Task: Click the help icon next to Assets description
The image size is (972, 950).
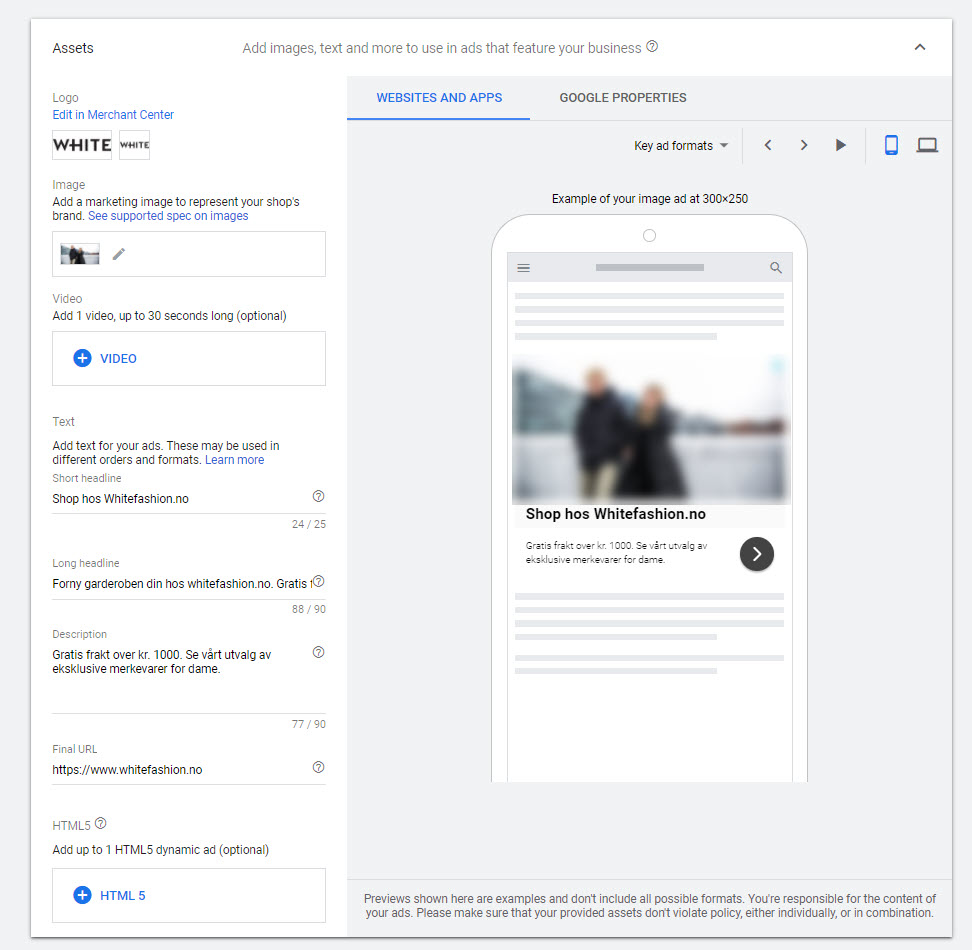Action: [x=652, y=47]
